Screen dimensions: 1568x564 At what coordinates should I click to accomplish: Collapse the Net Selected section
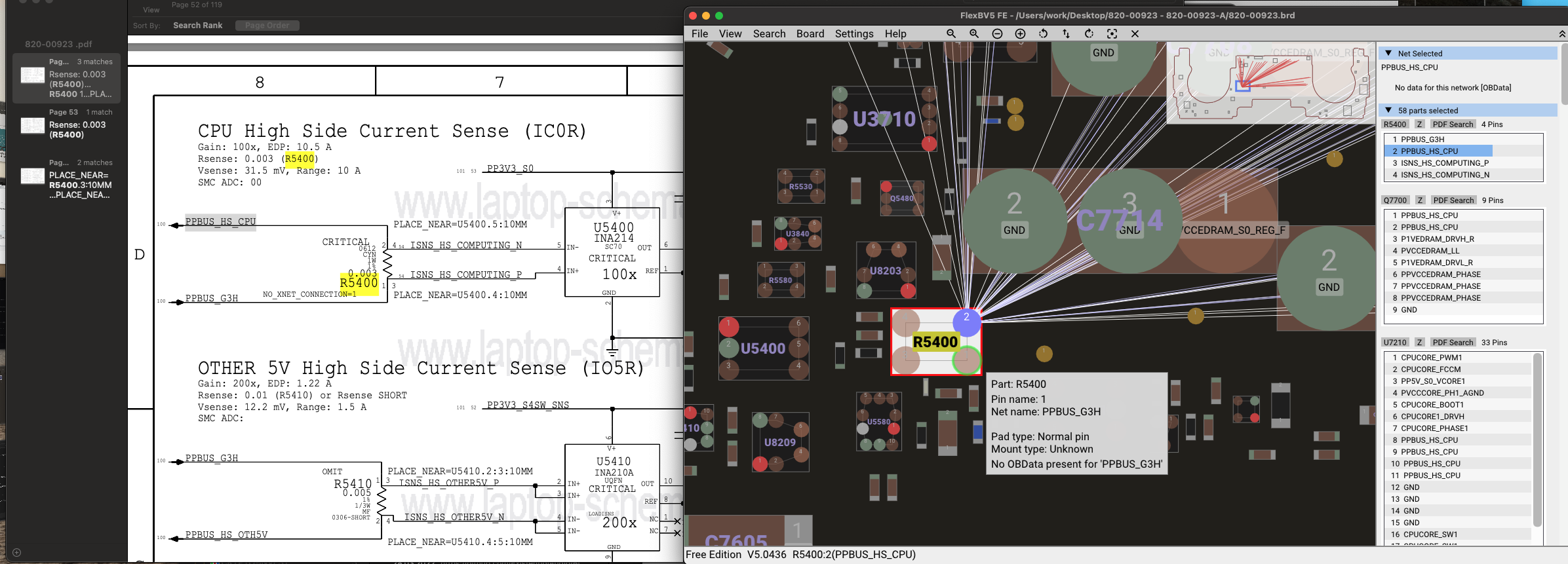[1388, 53]
